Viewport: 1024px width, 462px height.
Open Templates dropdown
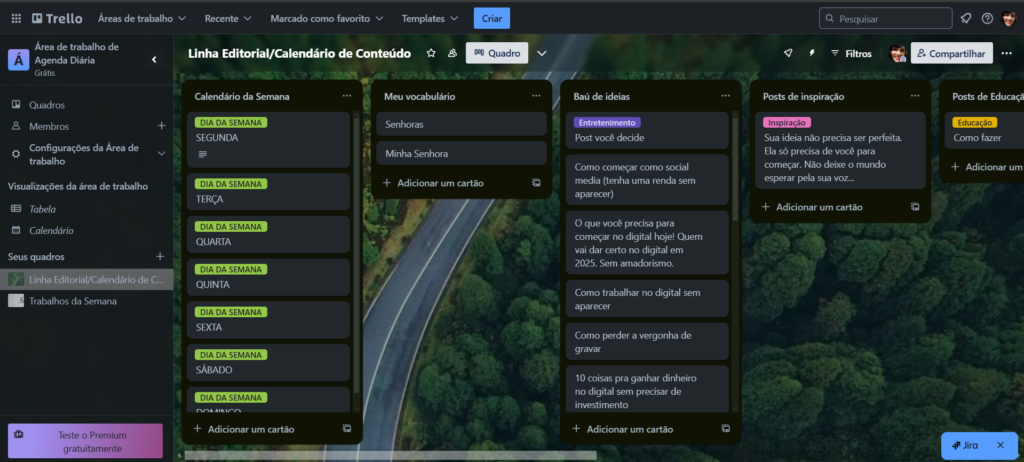click(431, 18)
